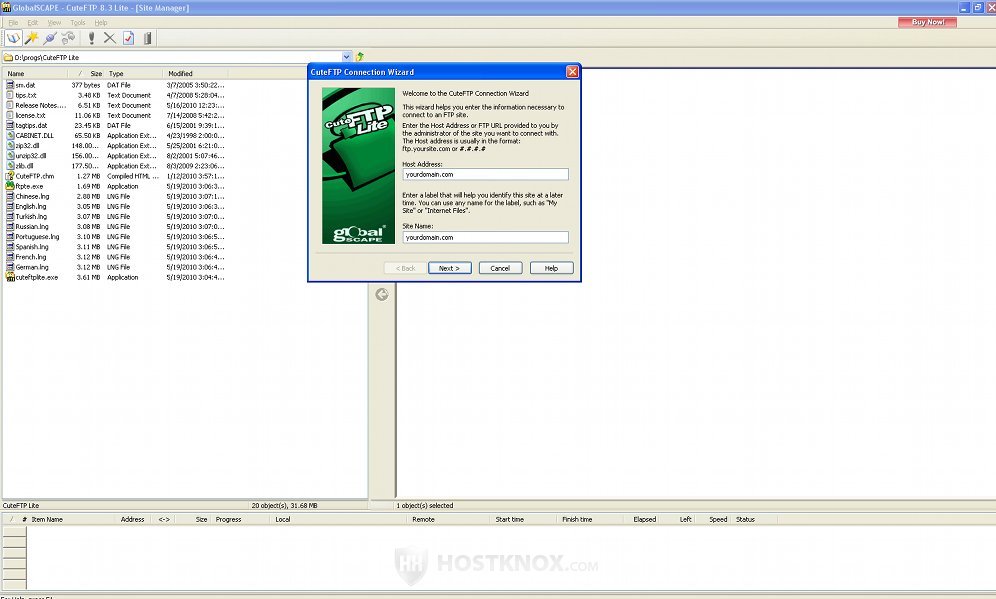The height and width of the screenshot is (599, 996).
Task: Open the Edit menu
Action: pos(32,22)
